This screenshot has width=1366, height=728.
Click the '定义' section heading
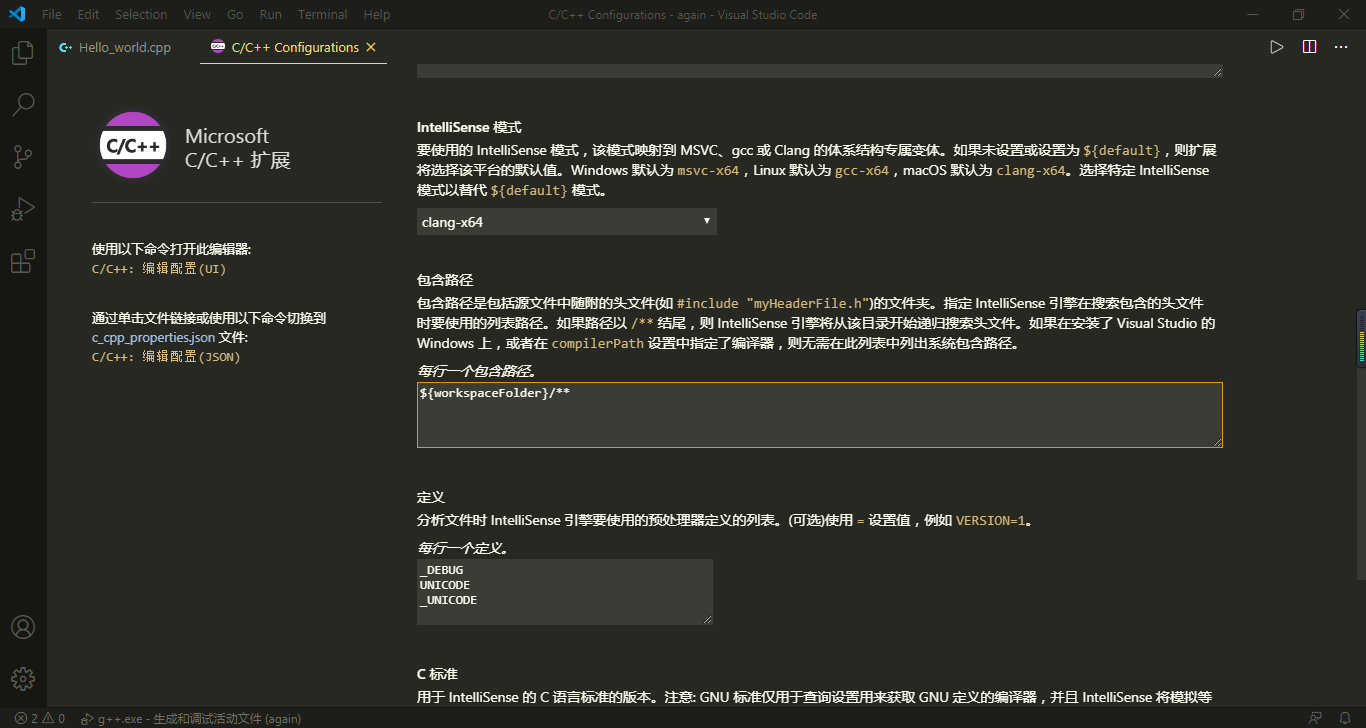coord(430,497)
